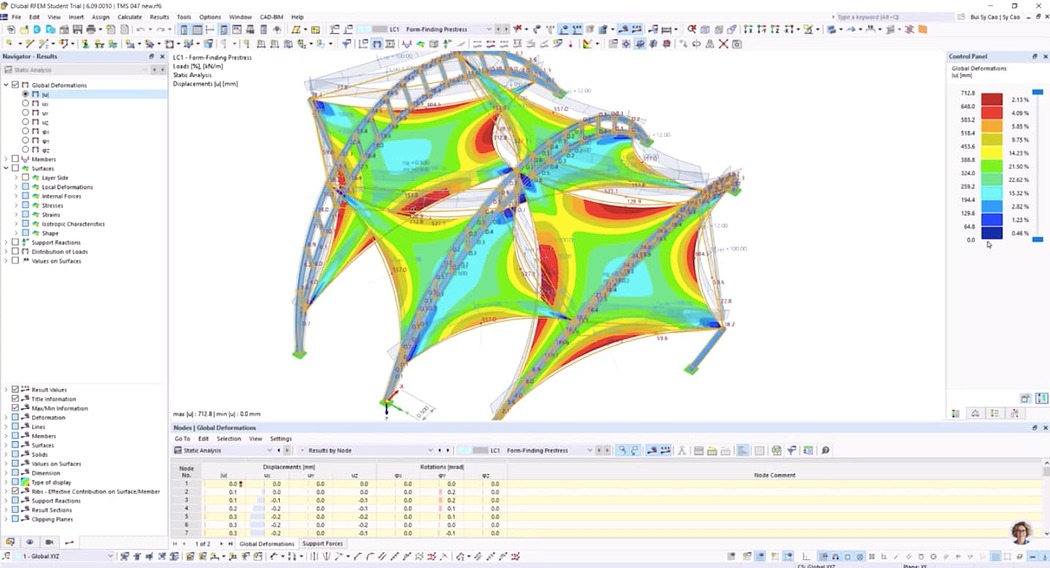The image size is (1050, 568).
Task: Click the funnel filter icon in second toolbar
Action: pos(346,44)
